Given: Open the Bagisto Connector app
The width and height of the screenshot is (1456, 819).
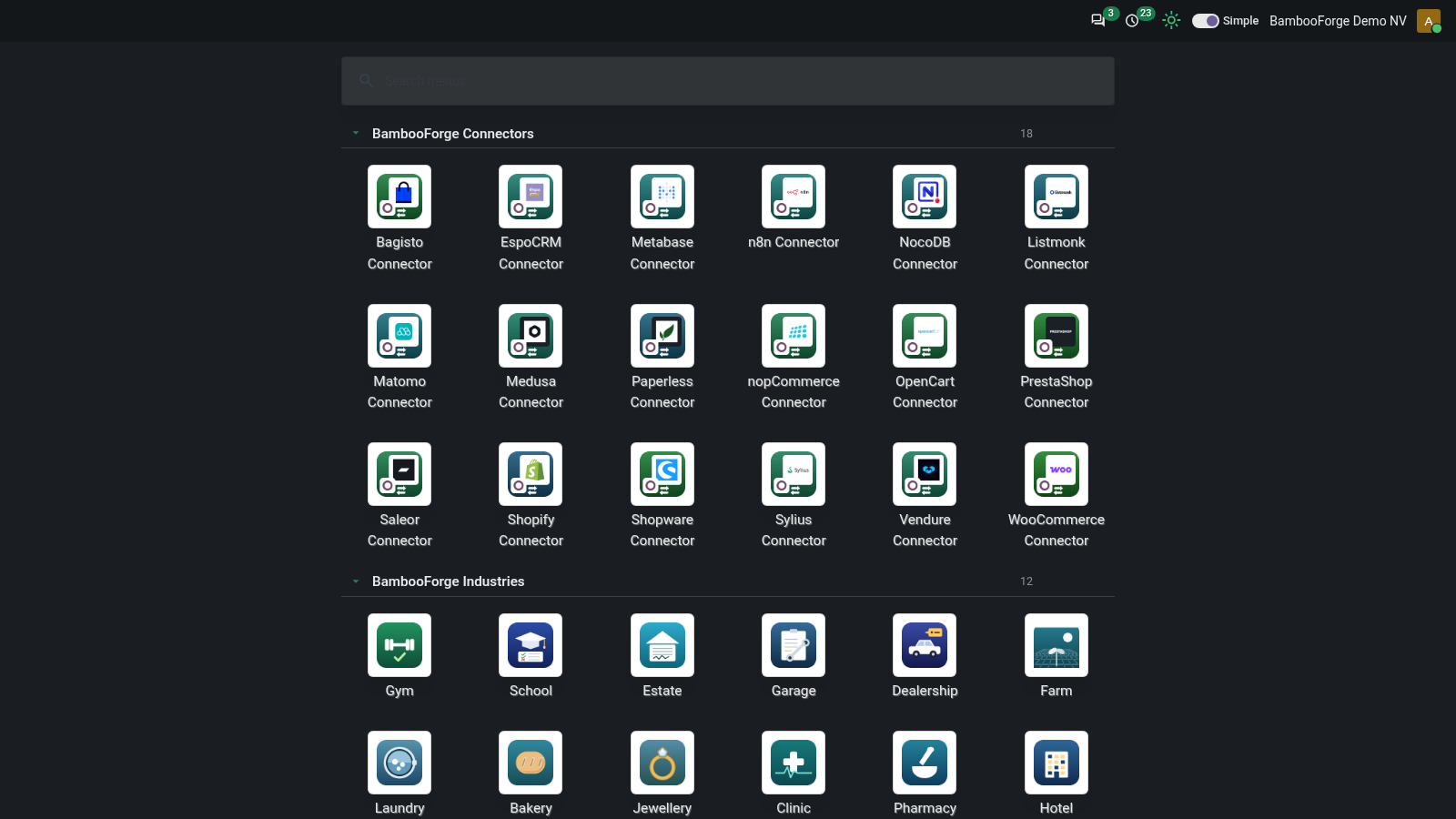Looking at the screenshot, I should click(x=399, y=197).
